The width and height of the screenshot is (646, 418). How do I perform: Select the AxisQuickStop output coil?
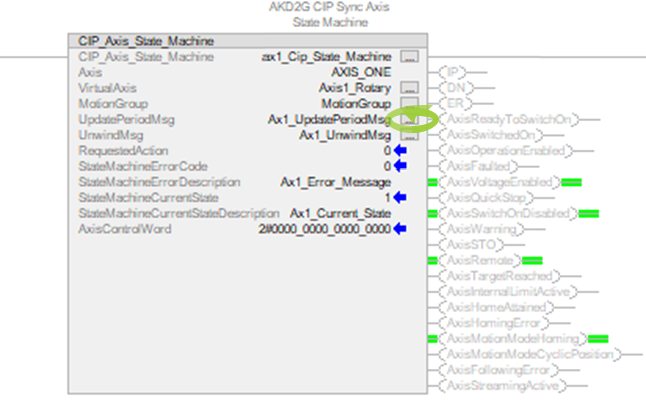[486, 198]
